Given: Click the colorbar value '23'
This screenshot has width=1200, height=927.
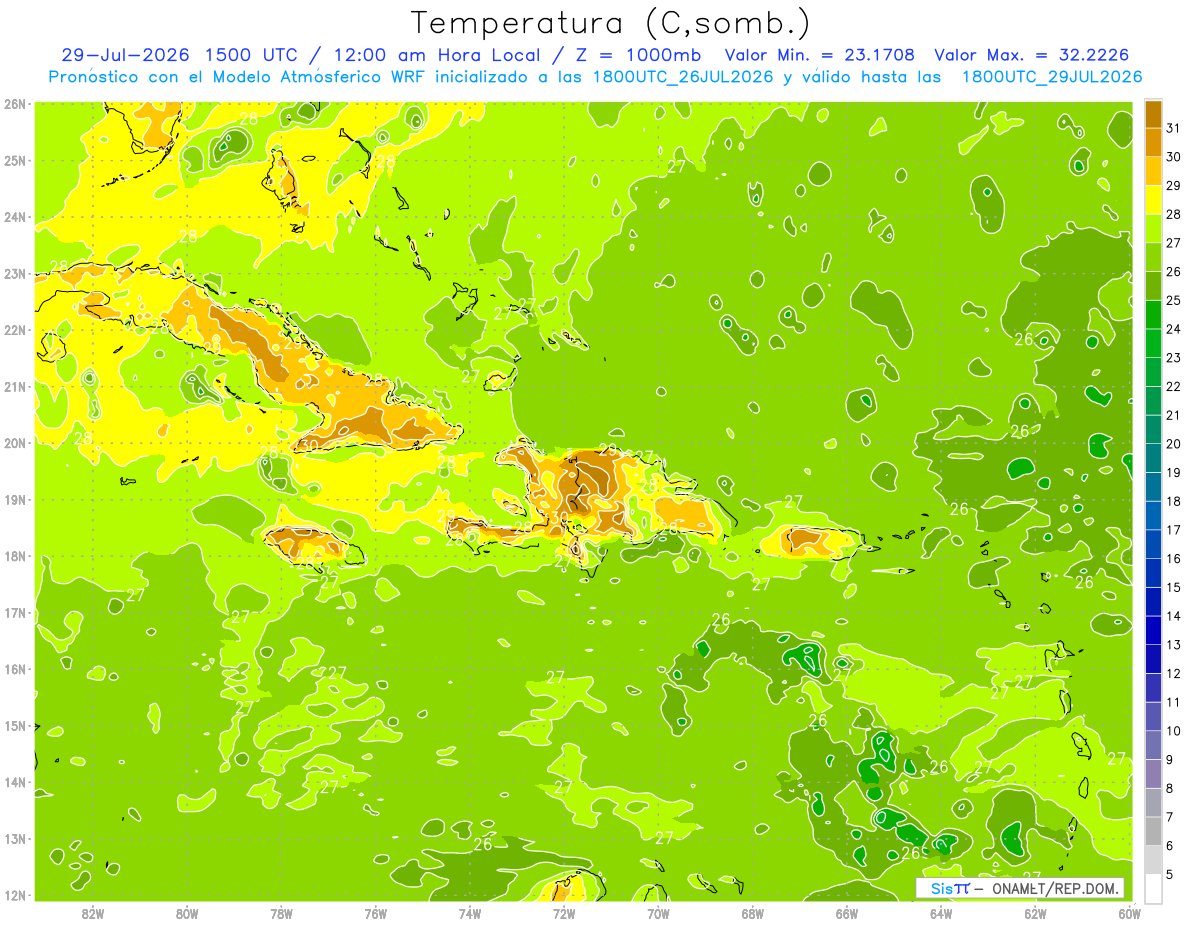Looking at the screenshot, I should [1173, 358].
